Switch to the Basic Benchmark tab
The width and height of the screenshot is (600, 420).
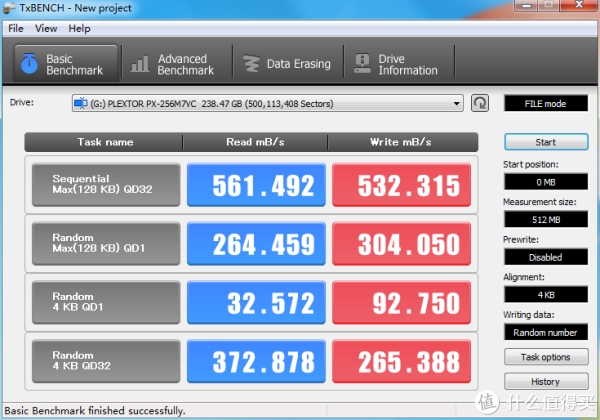click(66, 63)
